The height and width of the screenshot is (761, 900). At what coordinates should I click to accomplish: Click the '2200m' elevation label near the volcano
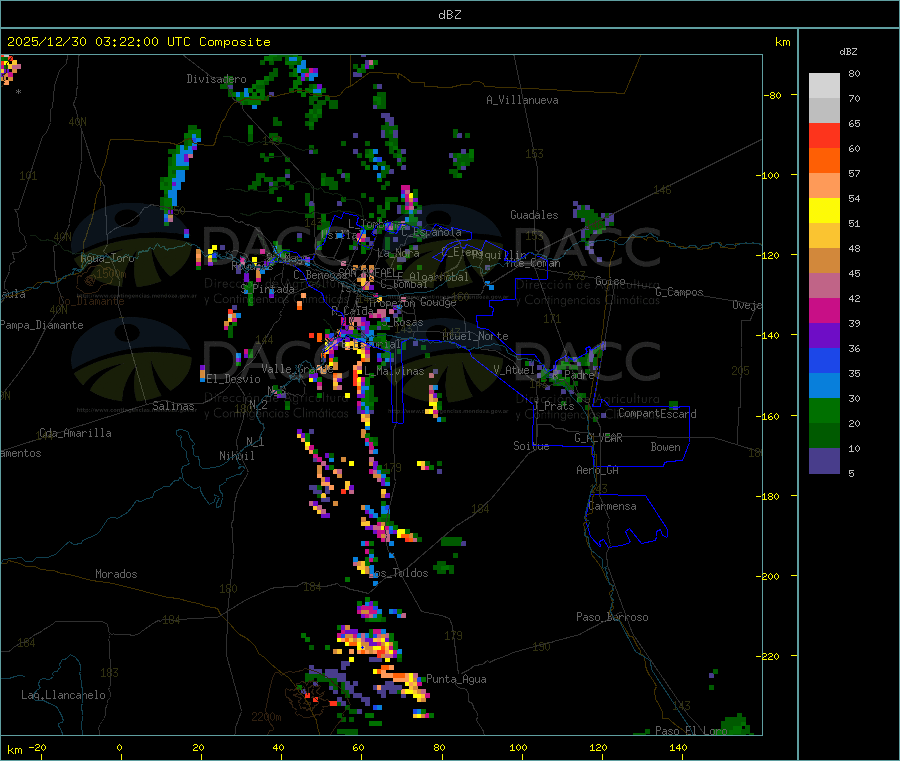tap(266, 716)
